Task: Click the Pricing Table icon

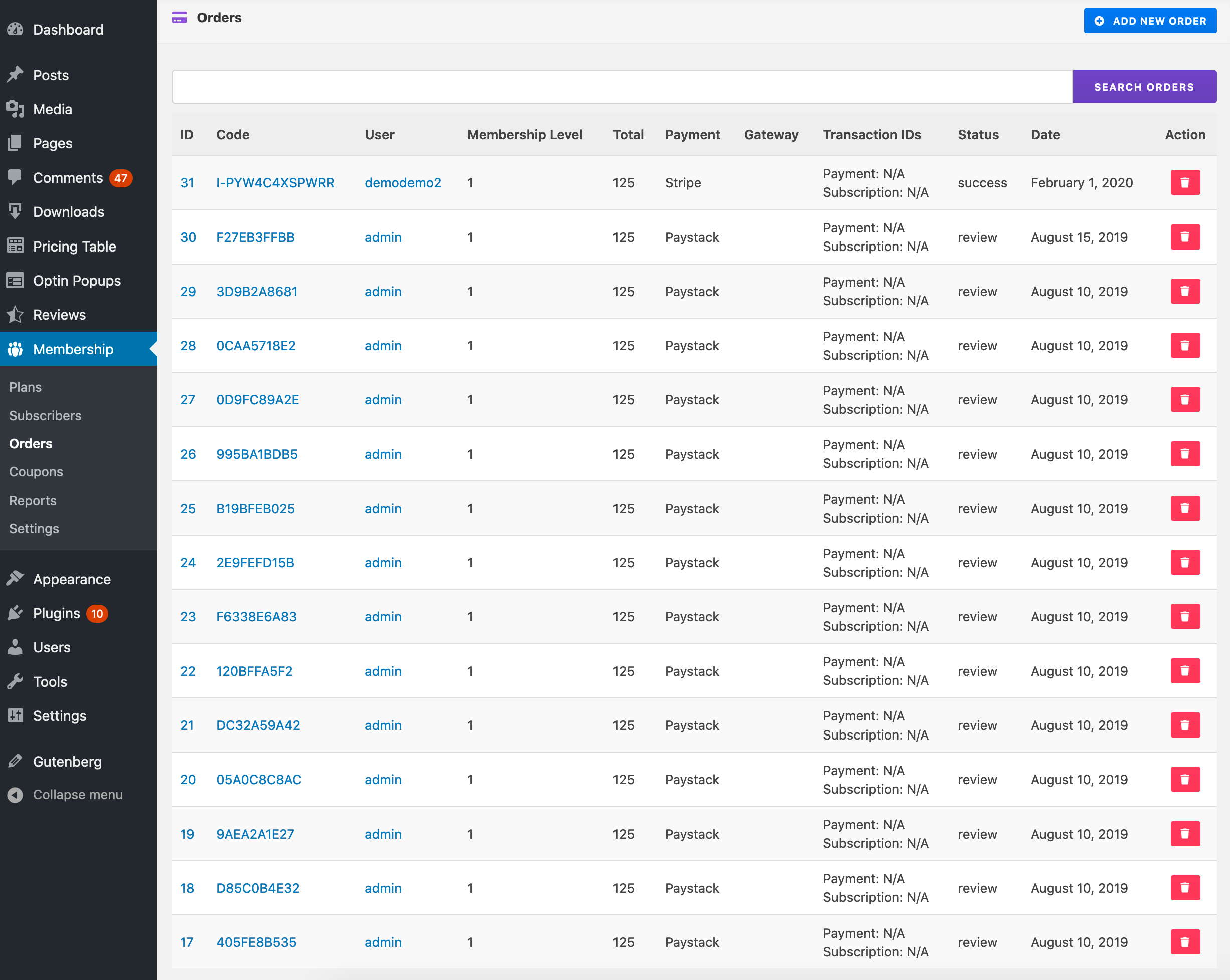Action: coord(16,246)
